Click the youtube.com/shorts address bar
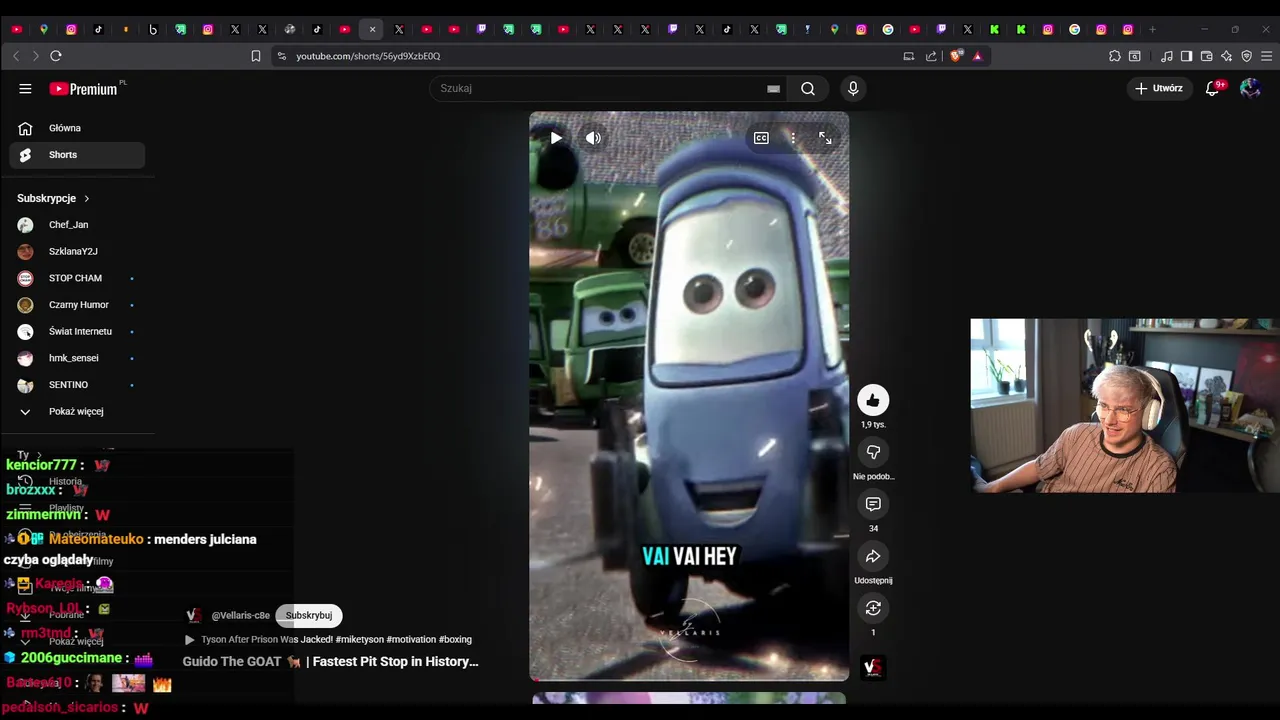1280x720 pixels. pyautogui.click(x=368, y=56)
